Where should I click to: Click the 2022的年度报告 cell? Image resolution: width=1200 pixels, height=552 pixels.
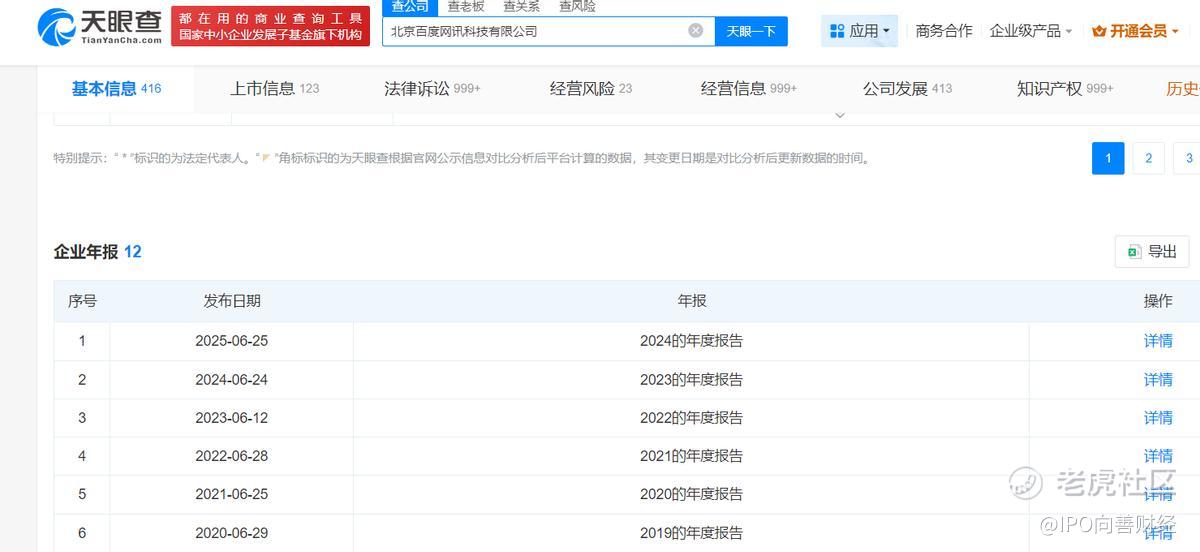coord(692,418)
